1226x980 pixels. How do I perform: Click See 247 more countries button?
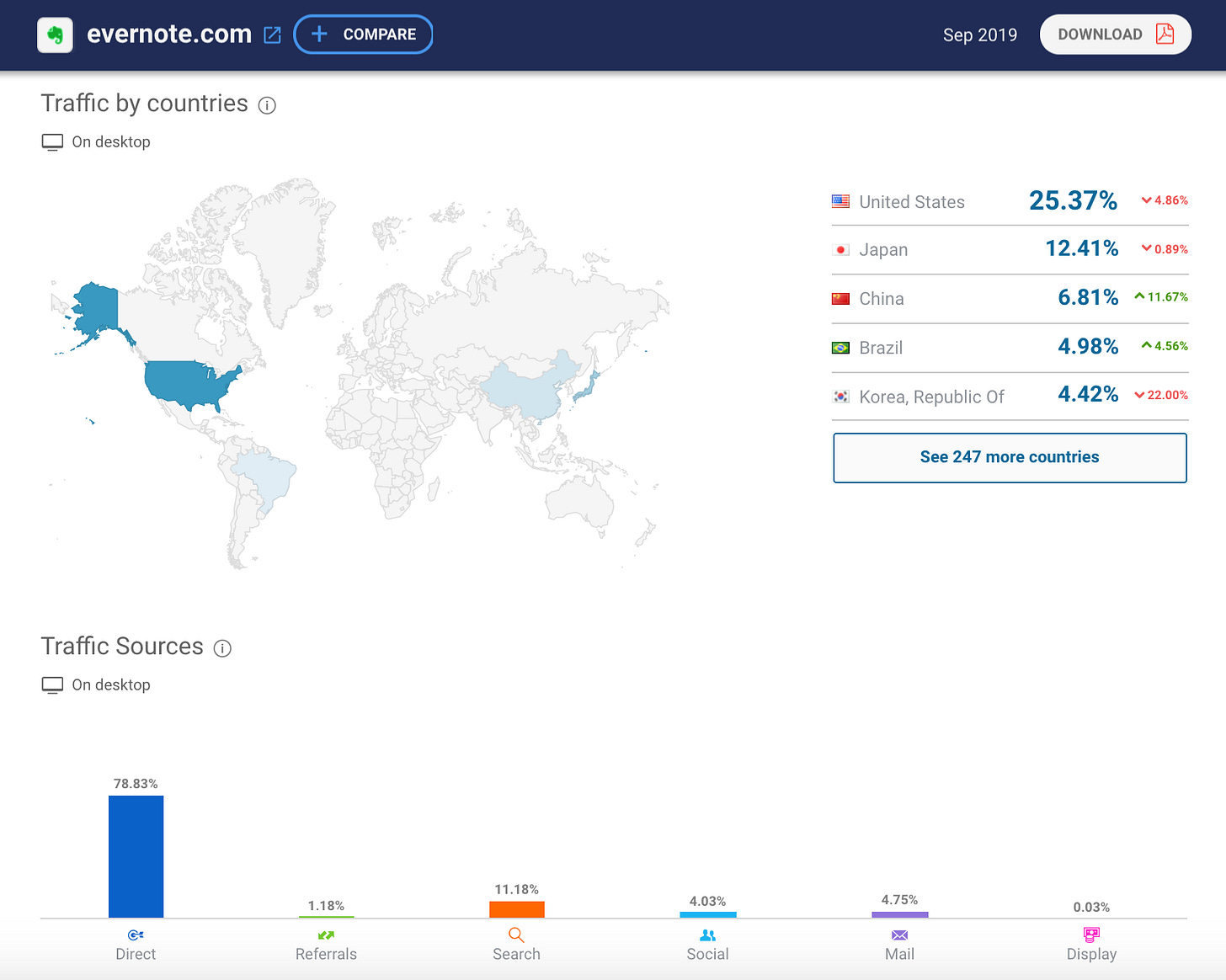[1010, 458]
